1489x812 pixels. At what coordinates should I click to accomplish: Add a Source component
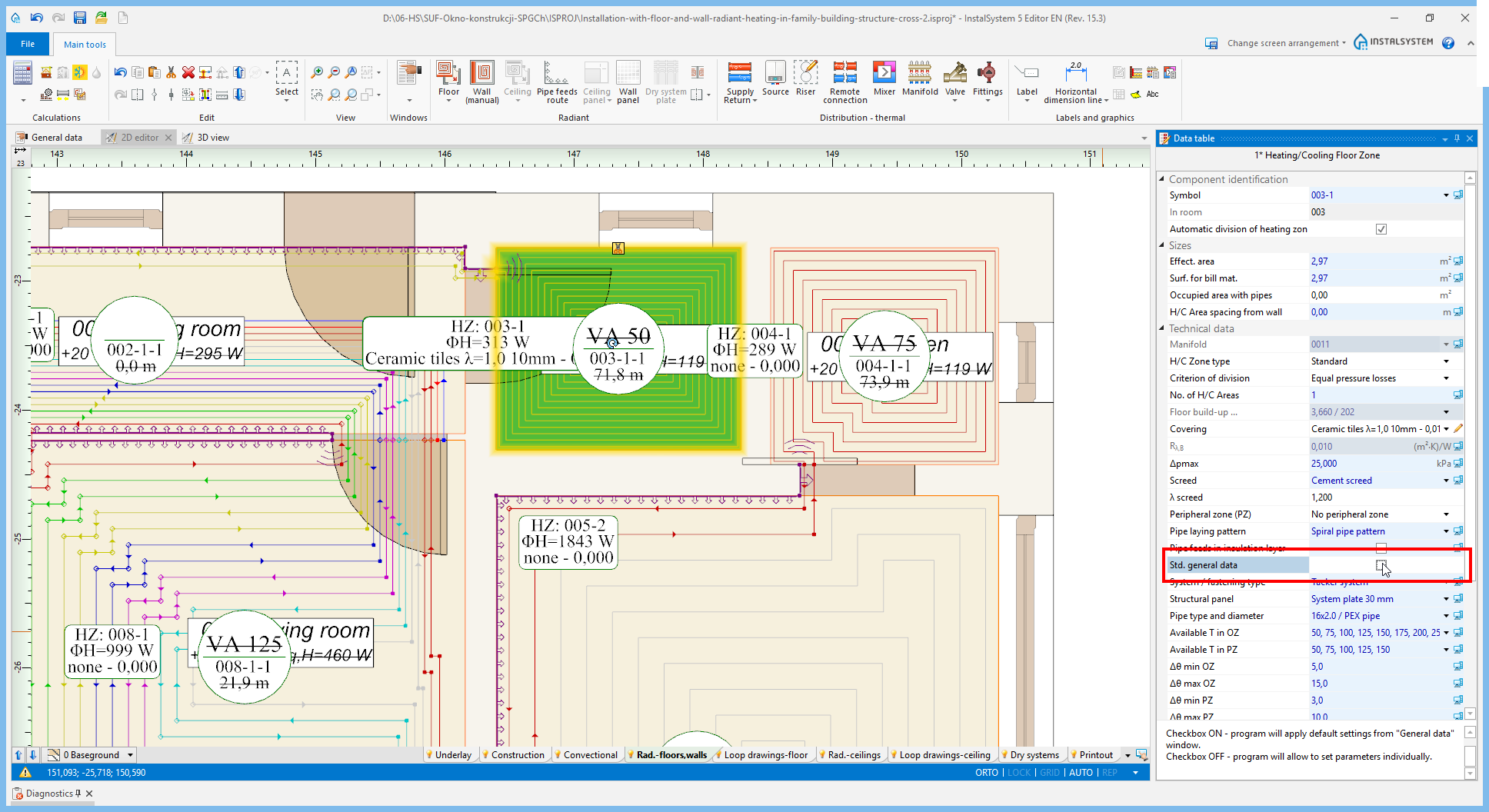click(x=775, y=79)
